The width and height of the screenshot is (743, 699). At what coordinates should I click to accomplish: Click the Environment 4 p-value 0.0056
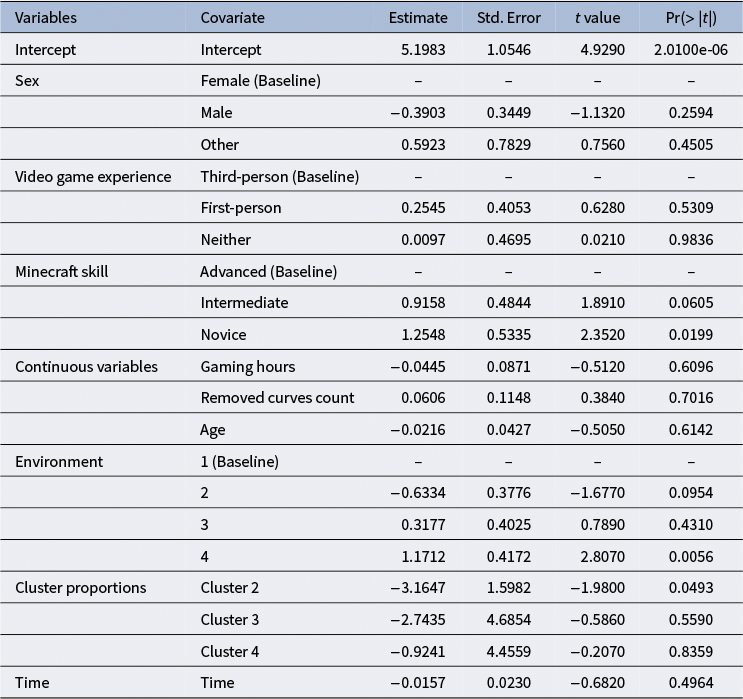pyautogui.click(x=691, y=556)
